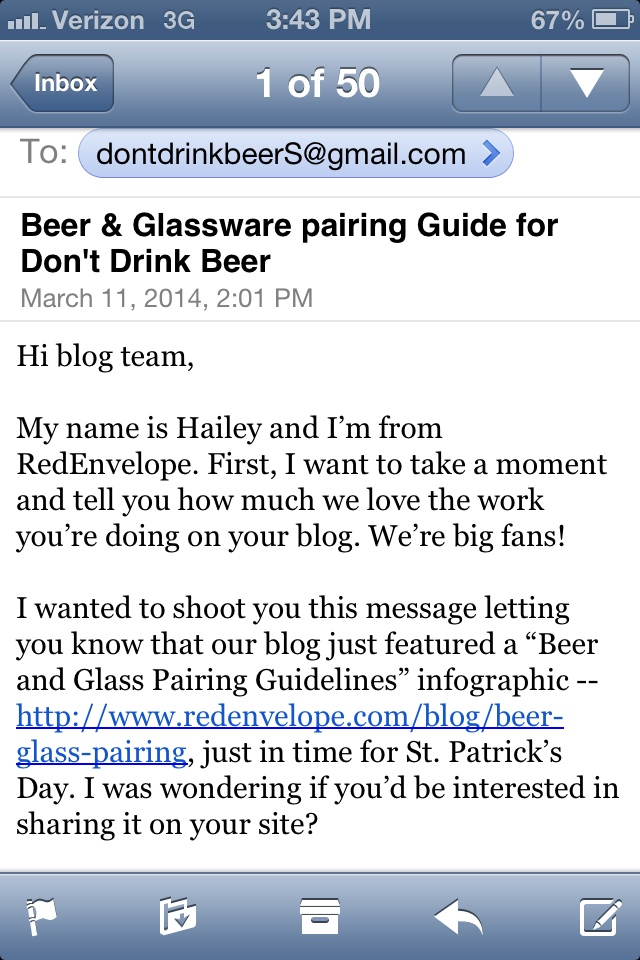The height and width of the screenshot is (960, 640).
Task: Tap the "1 of 50" title
Action: [x=317, y=84]
